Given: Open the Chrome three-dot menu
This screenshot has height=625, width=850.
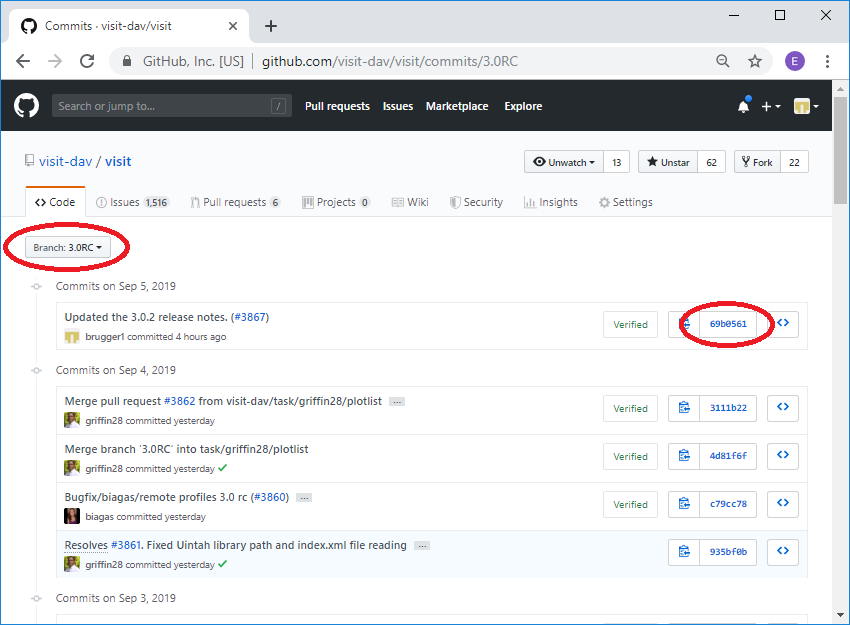Looking at the screenshot, I should 827,61.
